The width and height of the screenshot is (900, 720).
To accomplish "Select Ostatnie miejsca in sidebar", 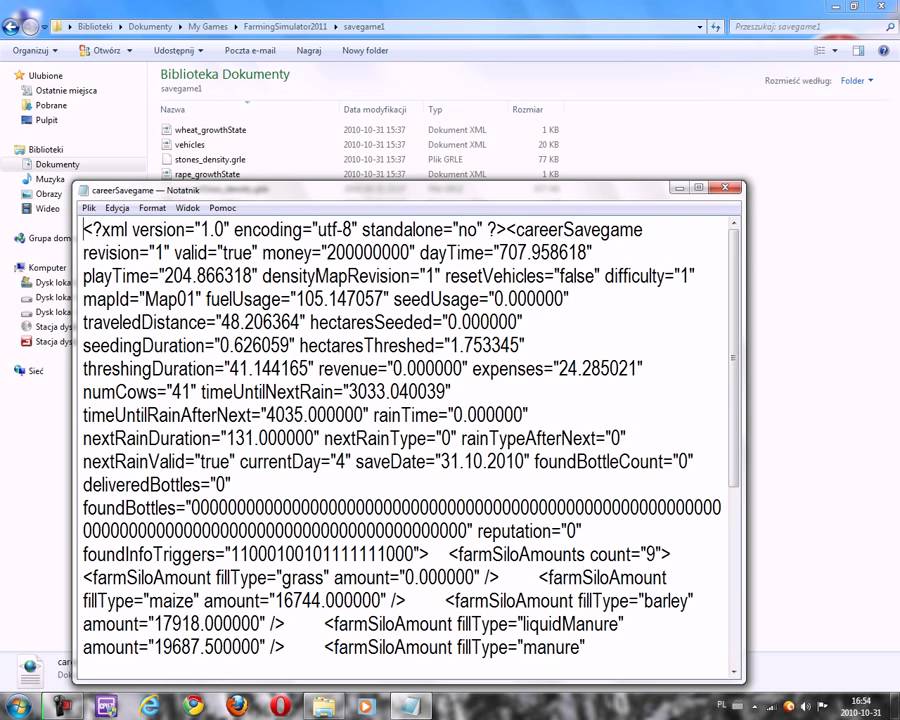I will 66,90.
